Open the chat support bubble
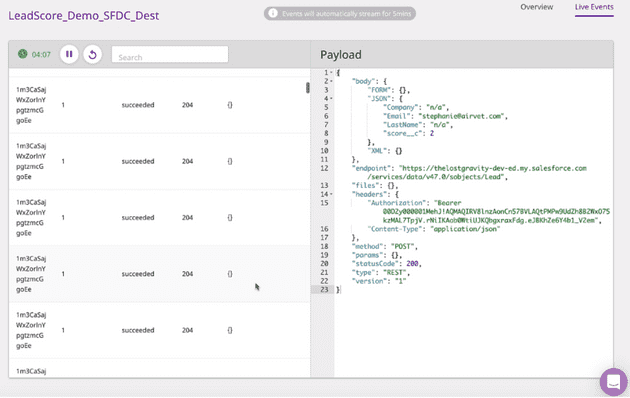This screenshot has width=630, height=398. point(613,382)
